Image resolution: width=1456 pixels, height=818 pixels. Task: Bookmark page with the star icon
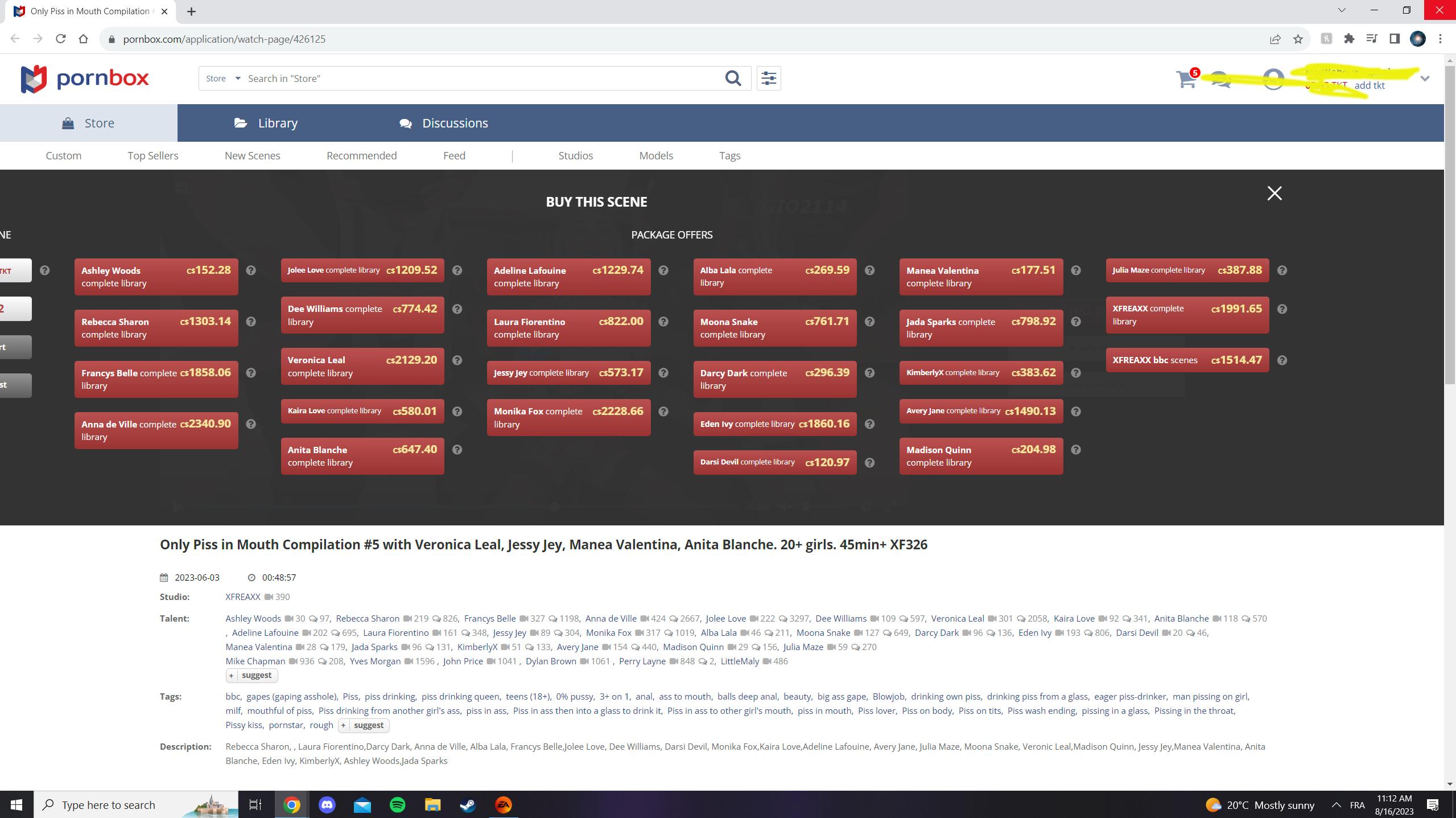tap(1298, 39)
